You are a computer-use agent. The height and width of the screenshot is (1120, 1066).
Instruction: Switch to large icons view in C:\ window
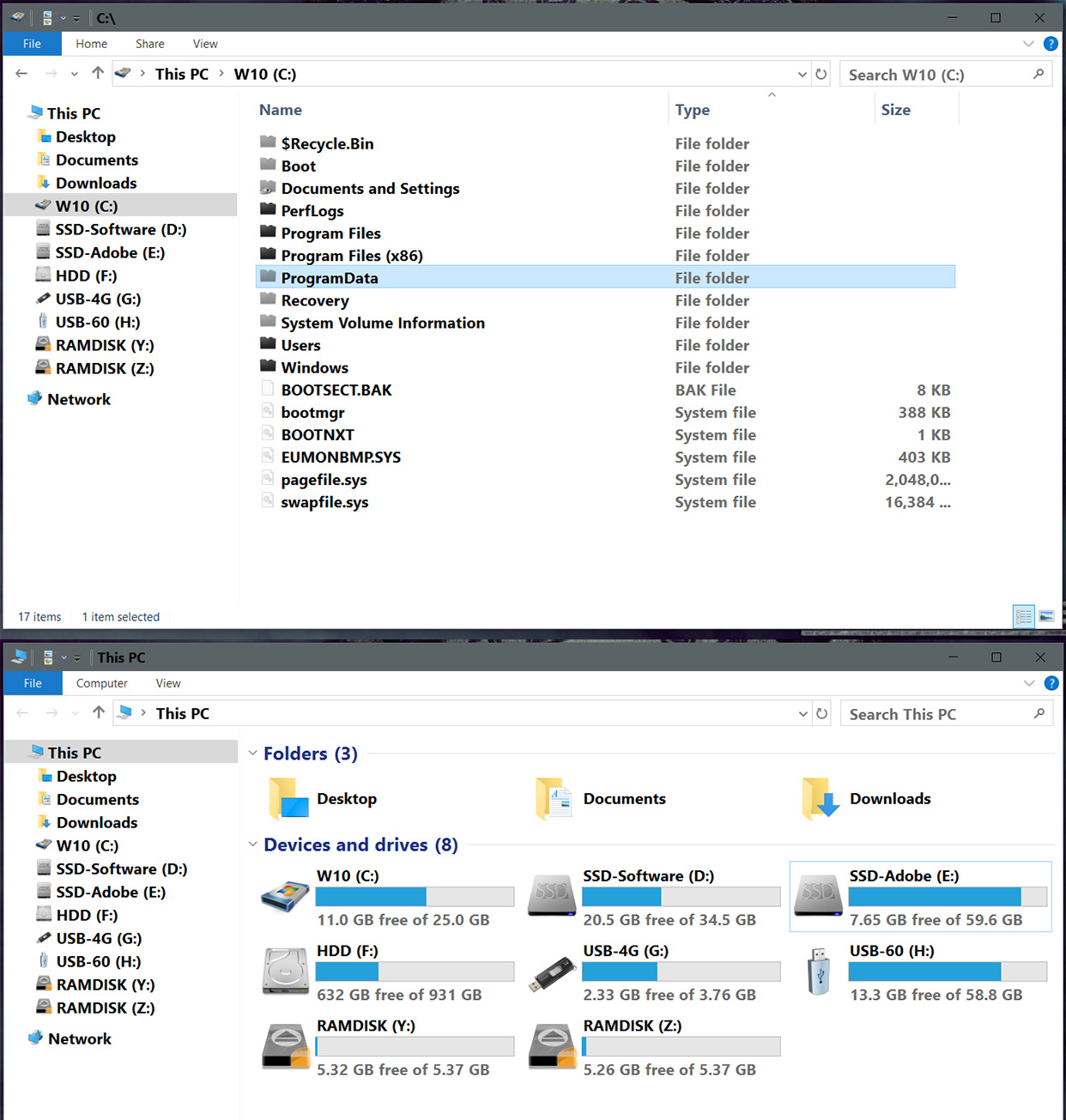(1046, 616)
